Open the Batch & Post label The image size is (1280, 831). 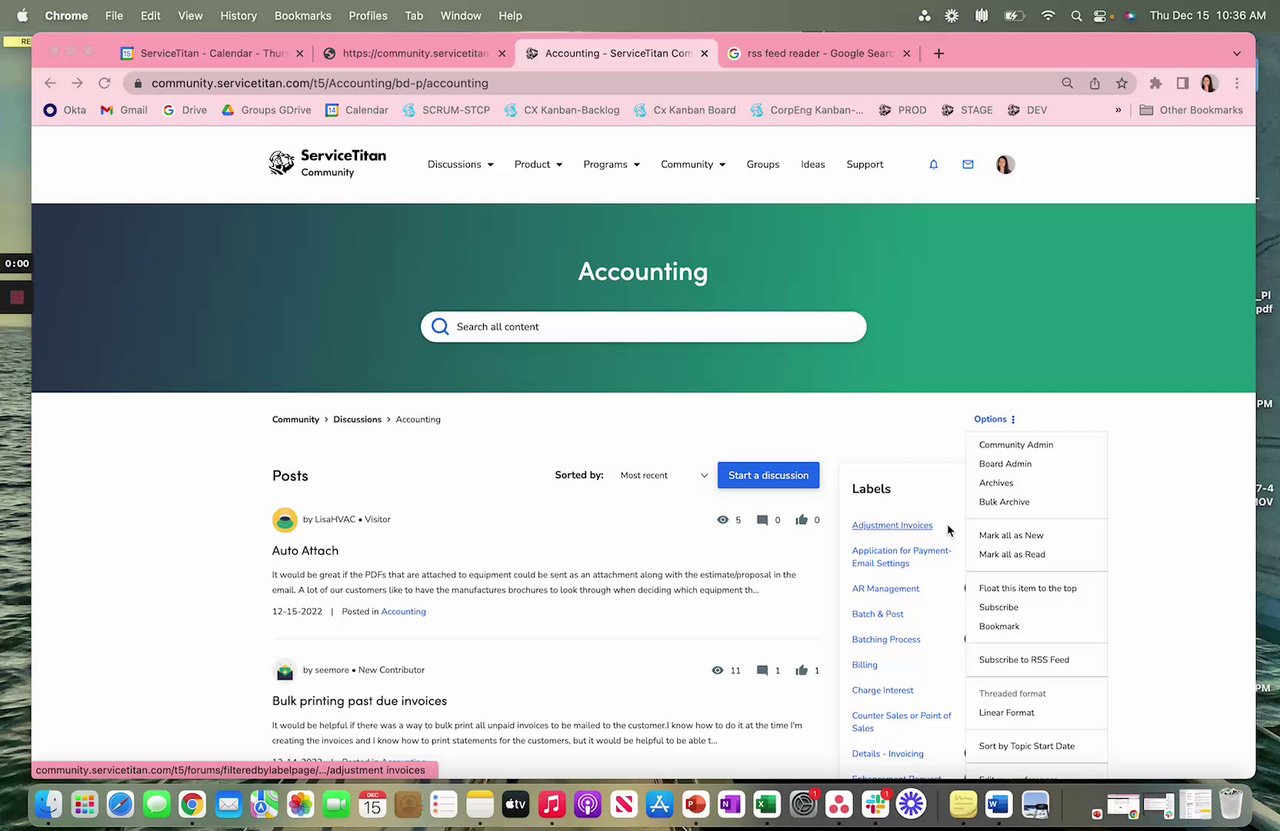click(x=877, y=614)
